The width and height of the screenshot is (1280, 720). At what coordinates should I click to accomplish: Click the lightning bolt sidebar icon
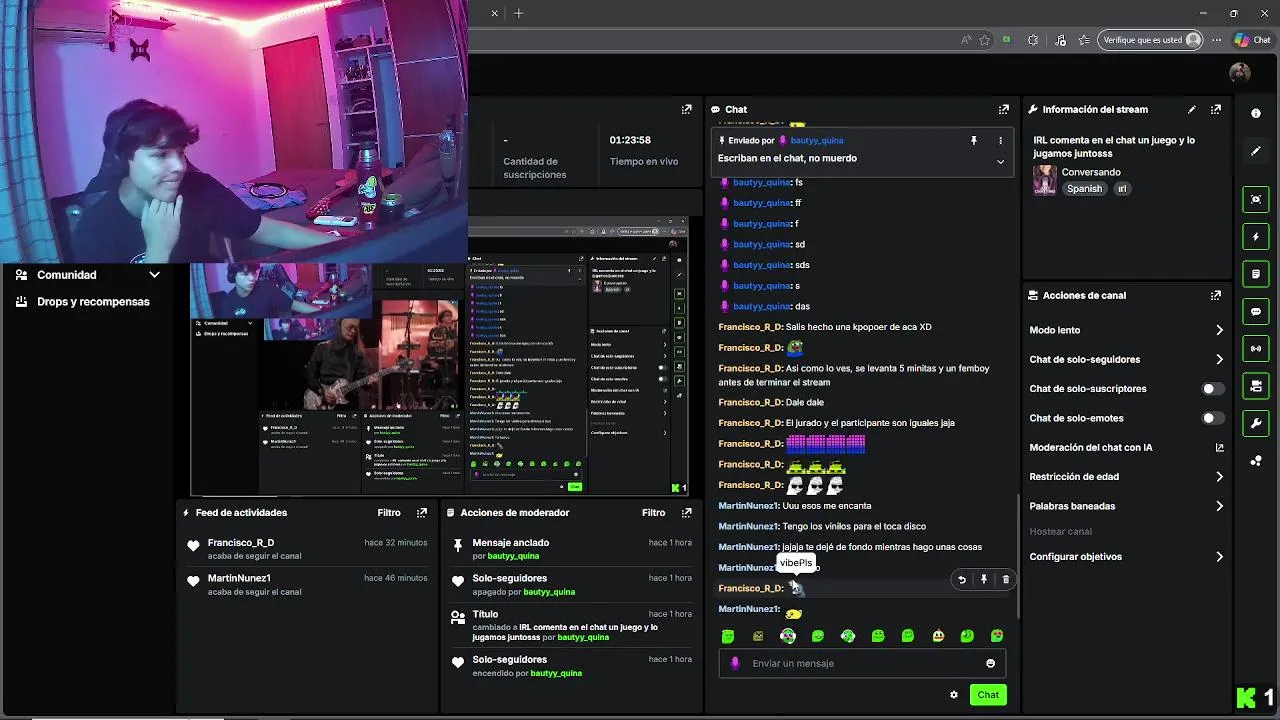(x=1256, y=237)
